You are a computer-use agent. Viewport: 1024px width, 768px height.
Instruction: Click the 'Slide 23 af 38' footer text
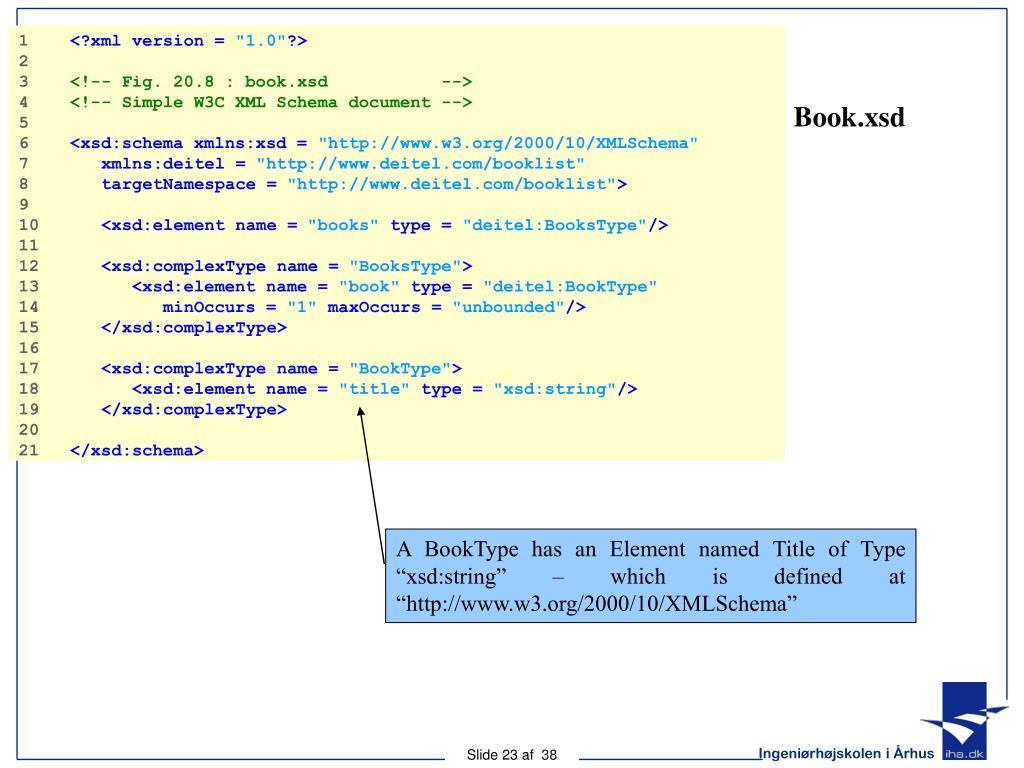point(511,755)
